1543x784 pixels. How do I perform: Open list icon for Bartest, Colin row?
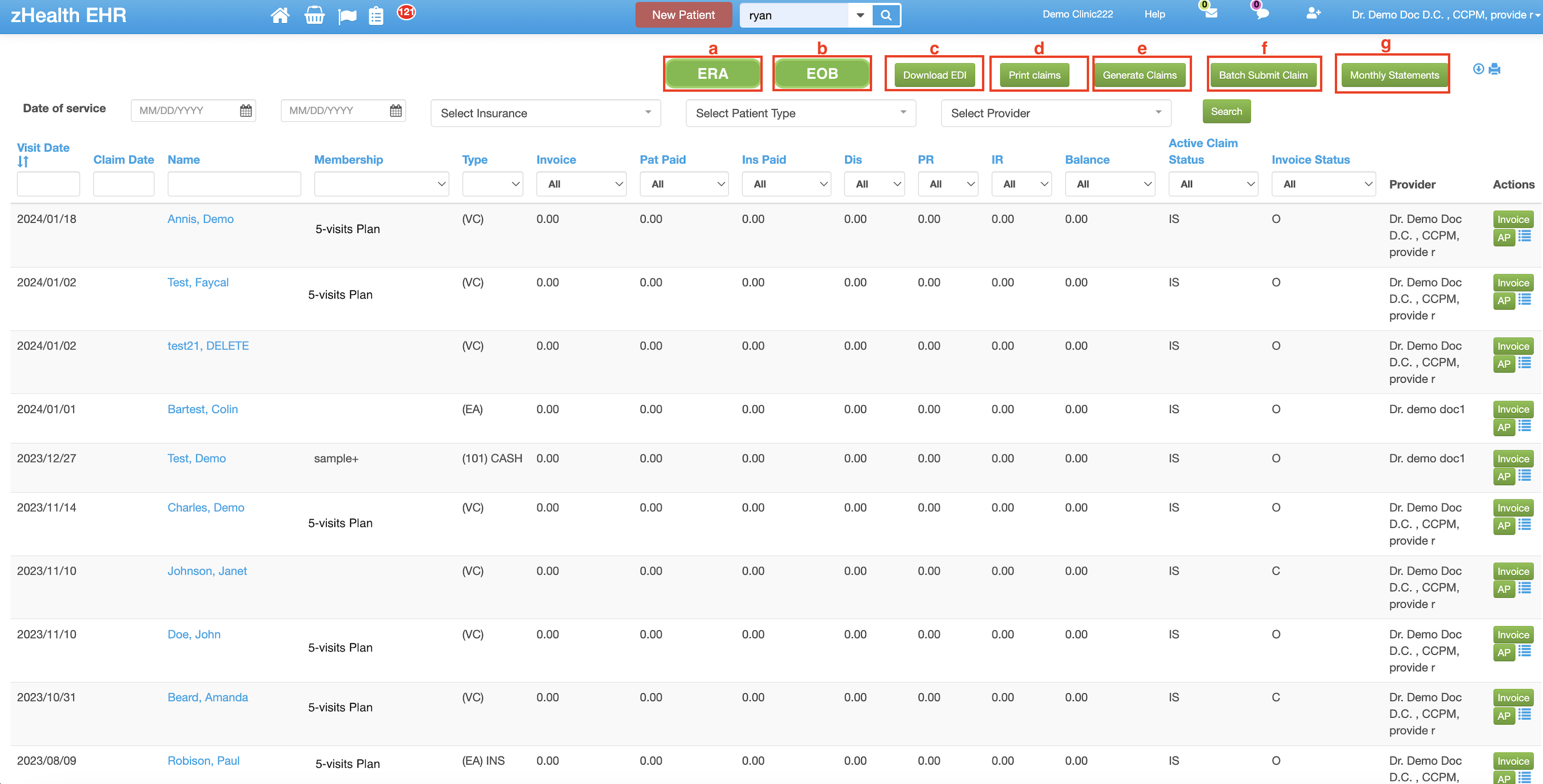pyautogui.click(x=1524, y=426)
